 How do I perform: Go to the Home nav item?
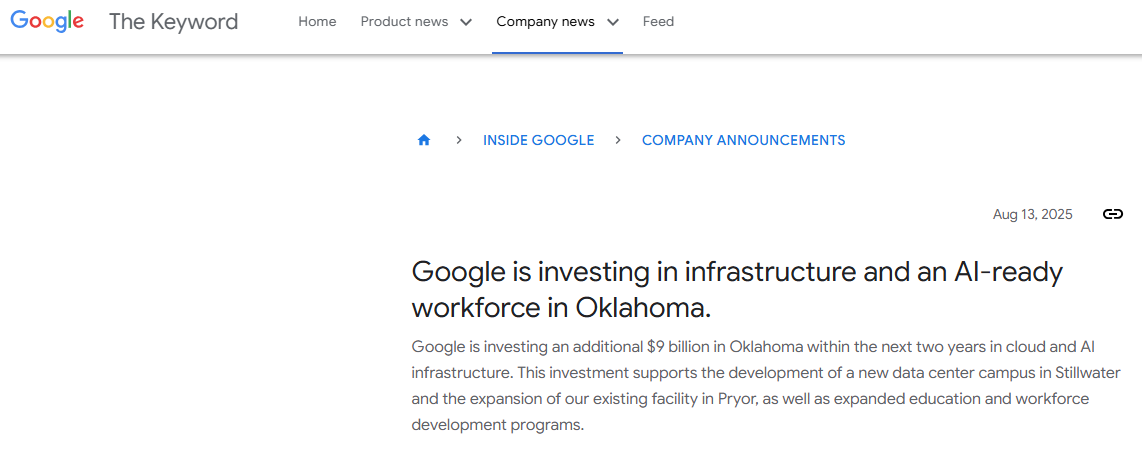[x=317, y=21]
